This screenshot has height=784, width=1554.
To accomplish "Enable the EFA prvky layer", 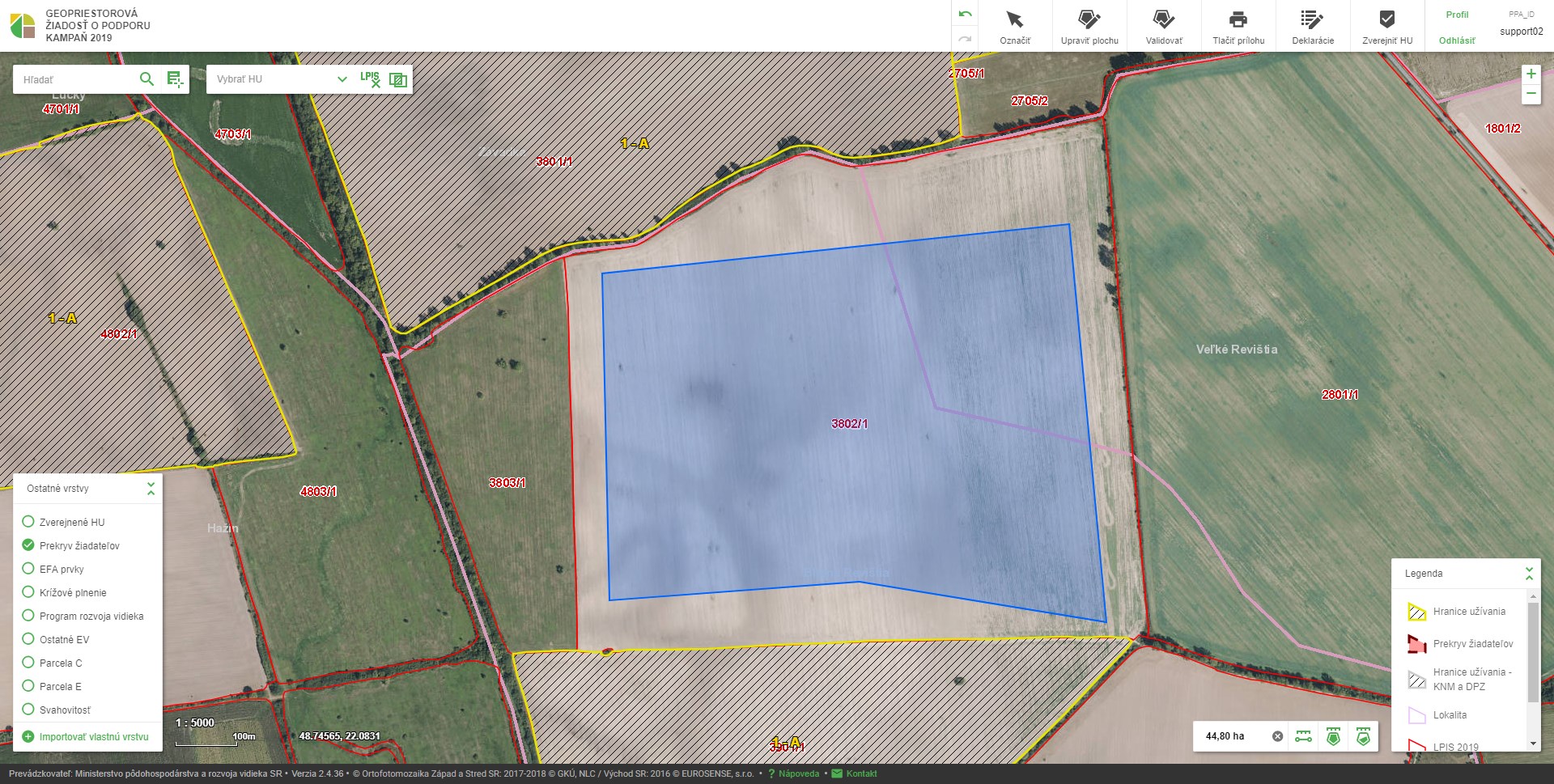I will pyautogui.click(x=28, y=569).
